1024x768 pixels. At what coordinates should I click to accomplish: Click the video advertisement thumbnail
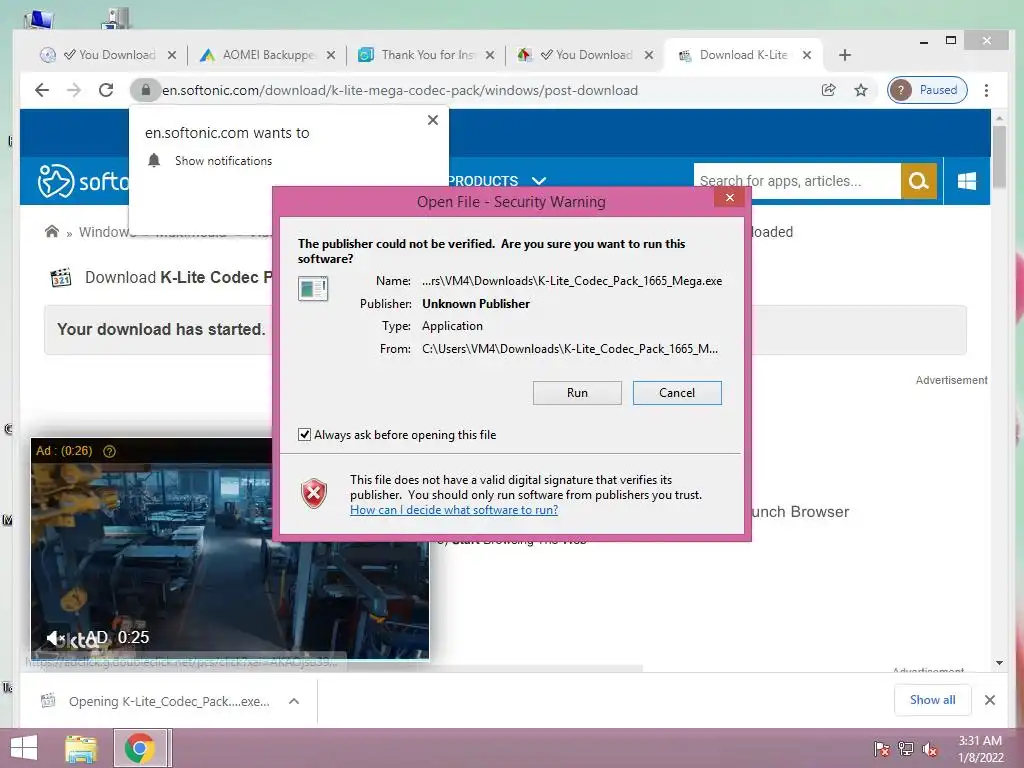click(x=230, y=549)
